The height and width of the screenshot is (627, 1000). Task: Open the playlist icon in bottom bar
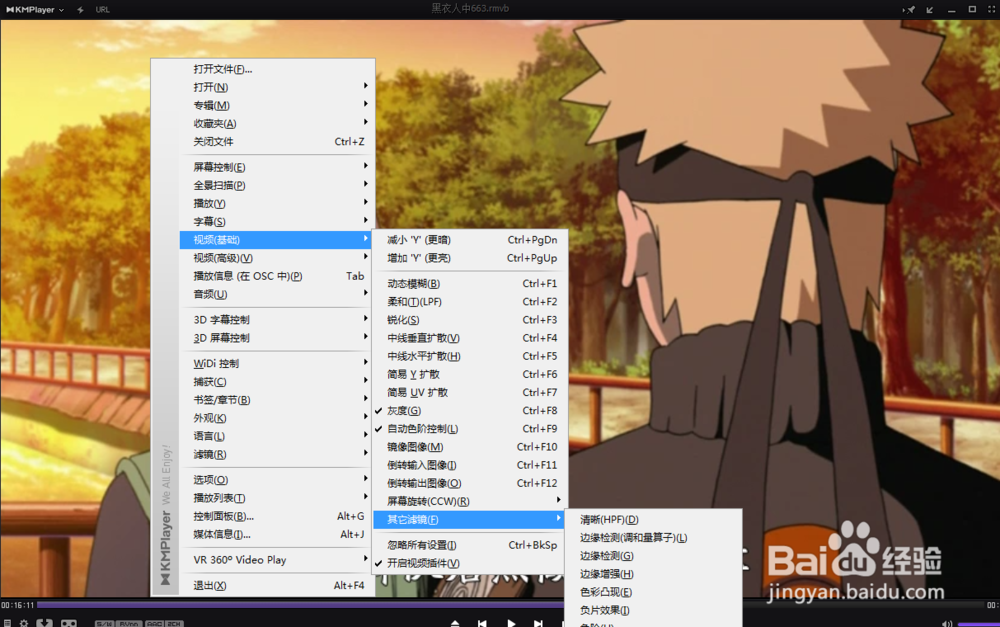(x=8, y=623)
